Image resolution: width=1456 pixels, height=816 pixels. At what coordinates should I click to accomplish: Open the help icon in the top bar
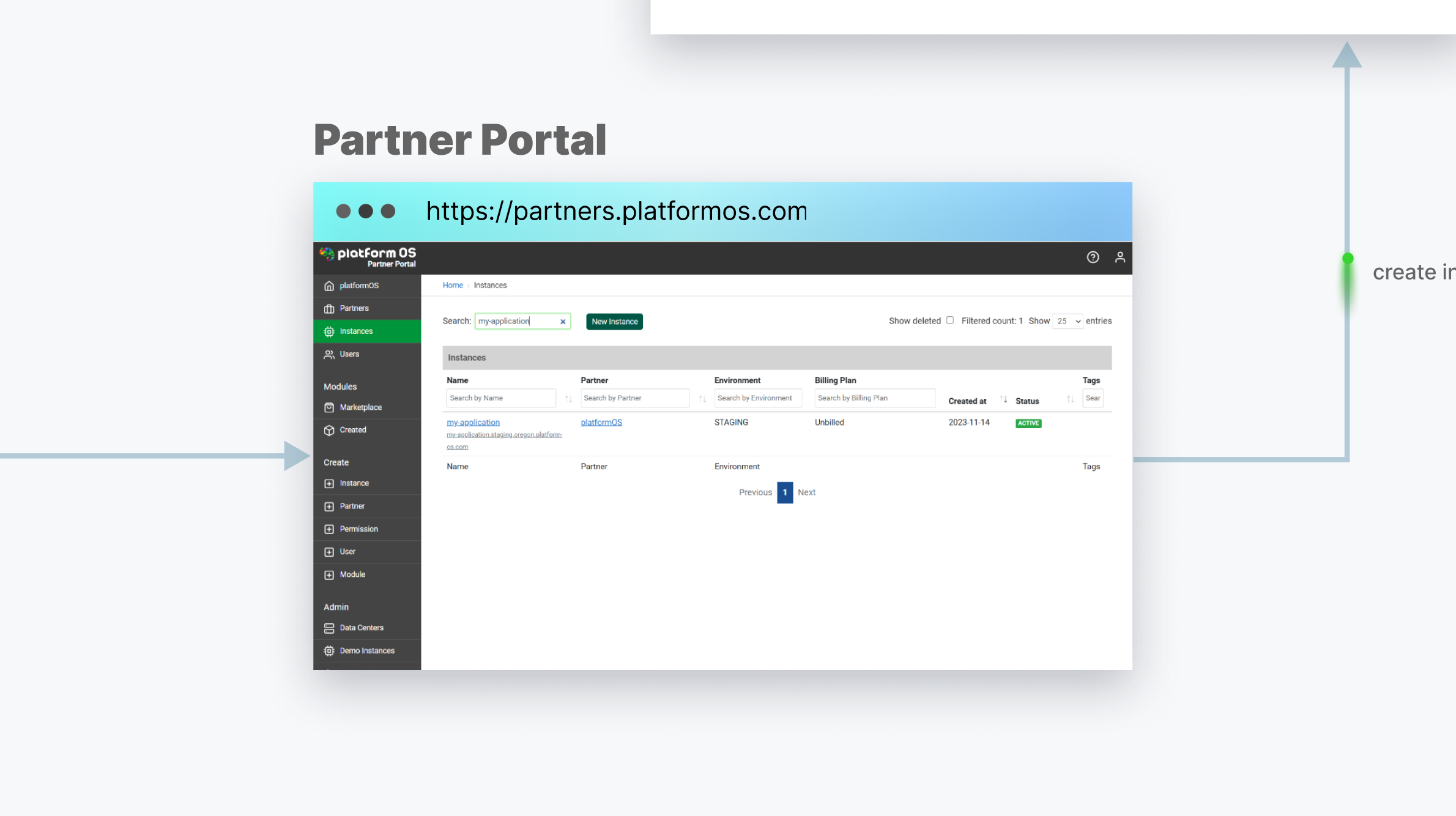pyautogui.click(x=1093, y=257)
